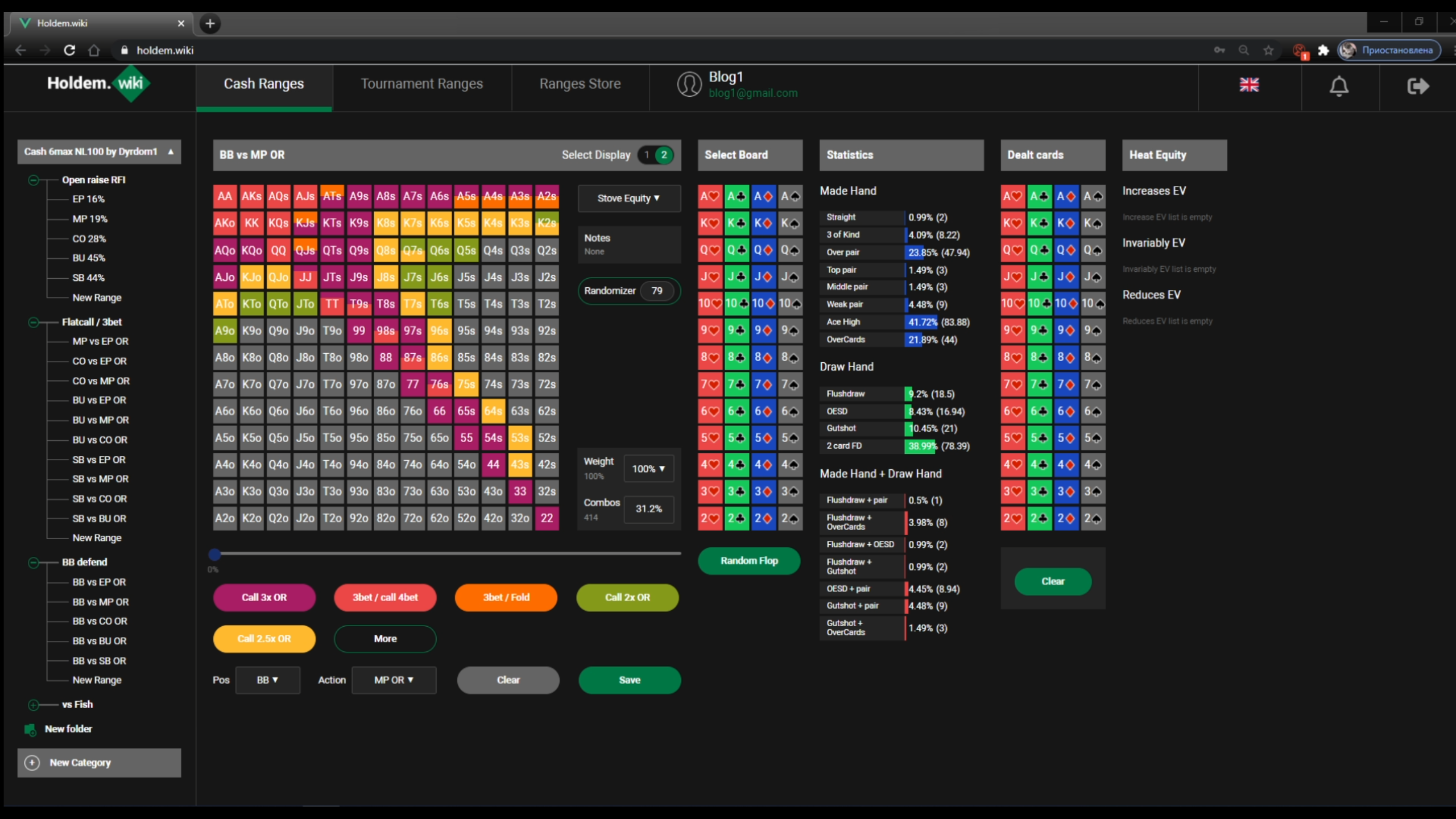
Task: Select 2 of spades in Select Board
Action: coord(790,518)
